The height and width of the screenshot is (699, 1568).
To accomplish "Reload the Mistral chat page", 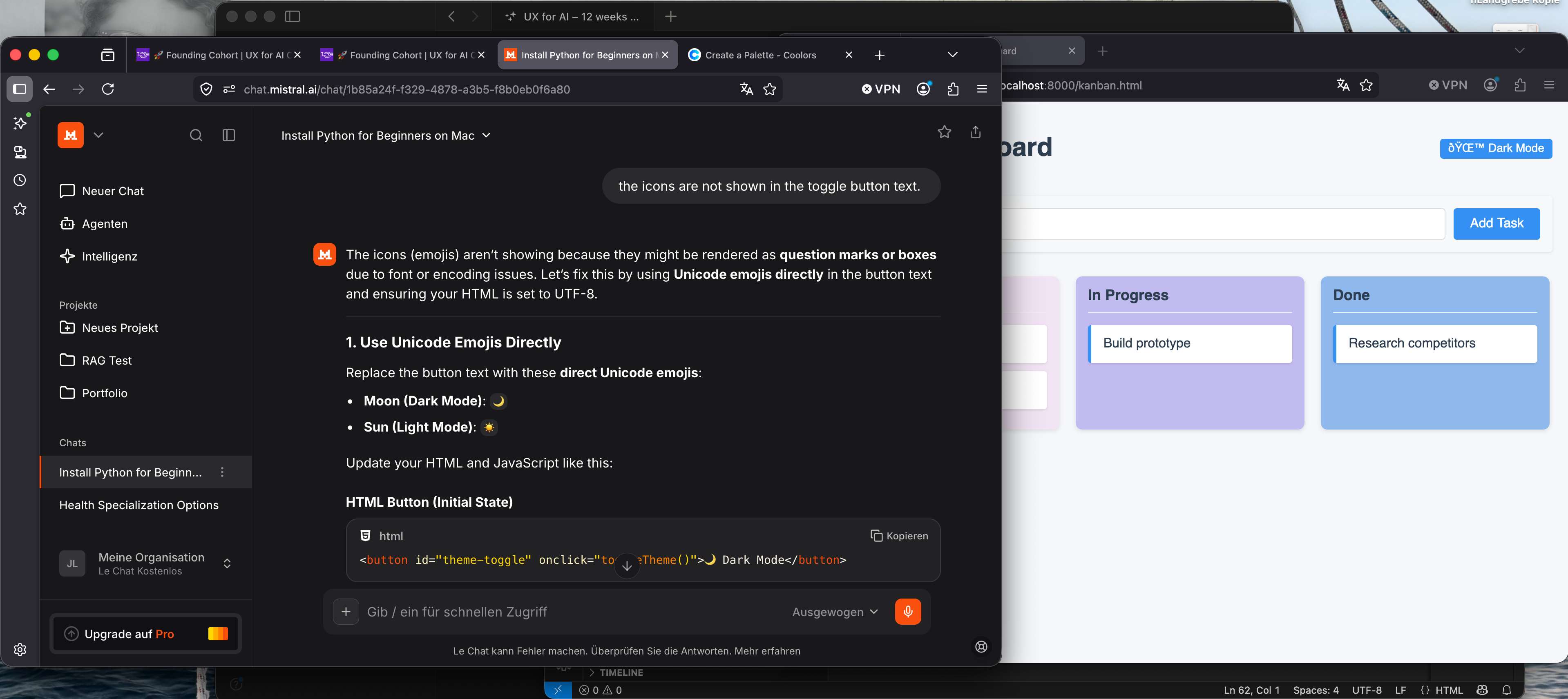I will [x=108, y=89].
